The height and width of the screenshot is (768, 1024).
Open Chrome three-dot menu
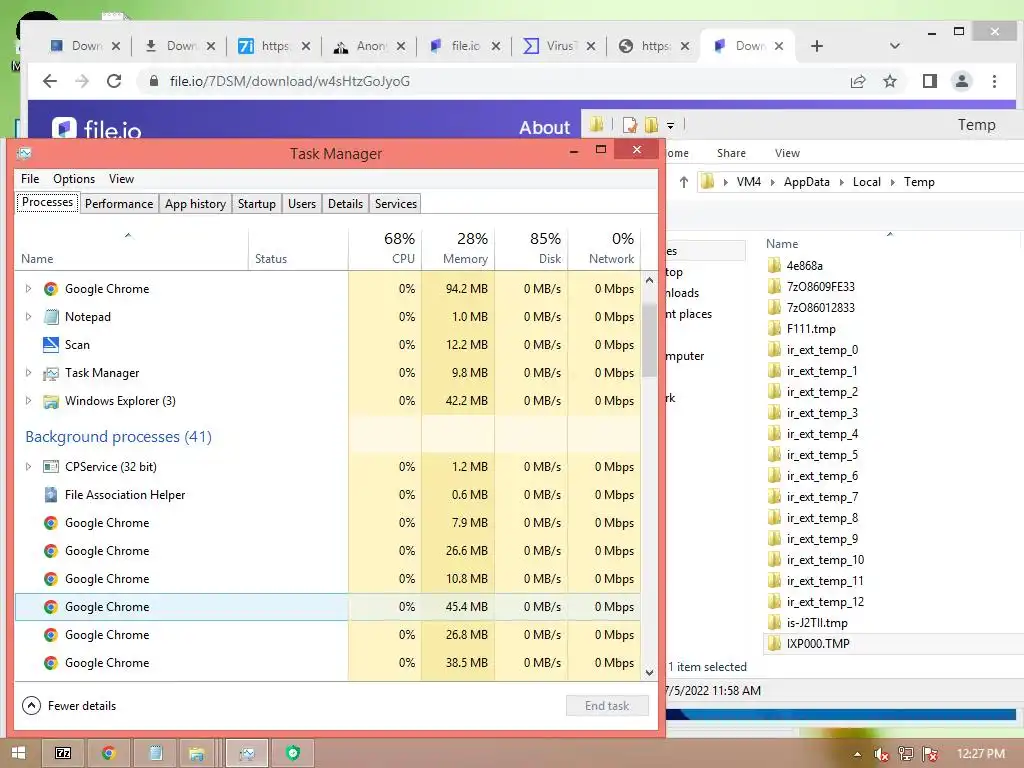[x=994, y=81]
